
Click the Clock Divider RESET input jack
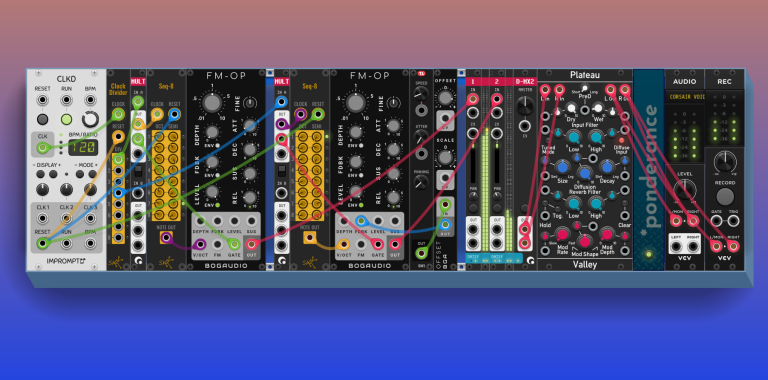coord(118,136)
